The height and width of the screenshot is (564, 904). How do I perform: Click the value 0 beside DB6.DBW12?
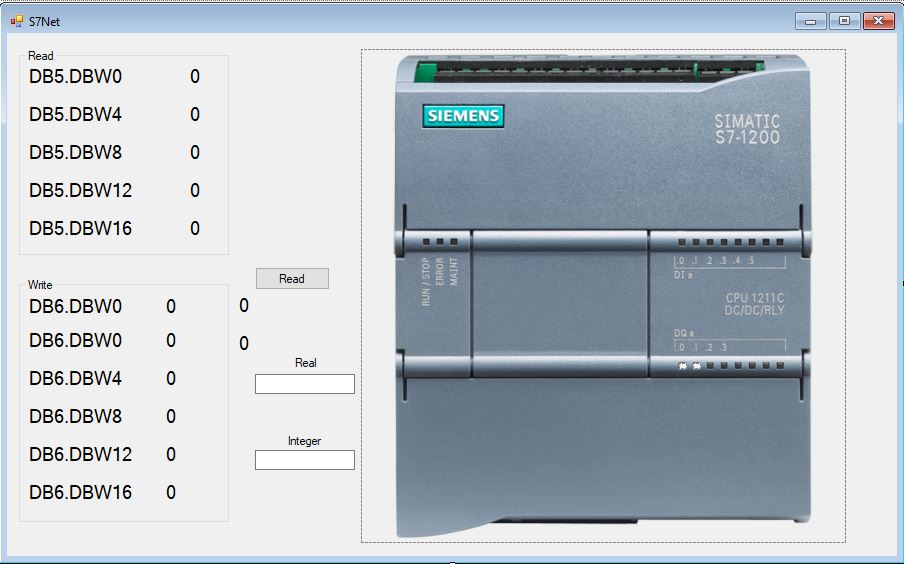(171, 455)
